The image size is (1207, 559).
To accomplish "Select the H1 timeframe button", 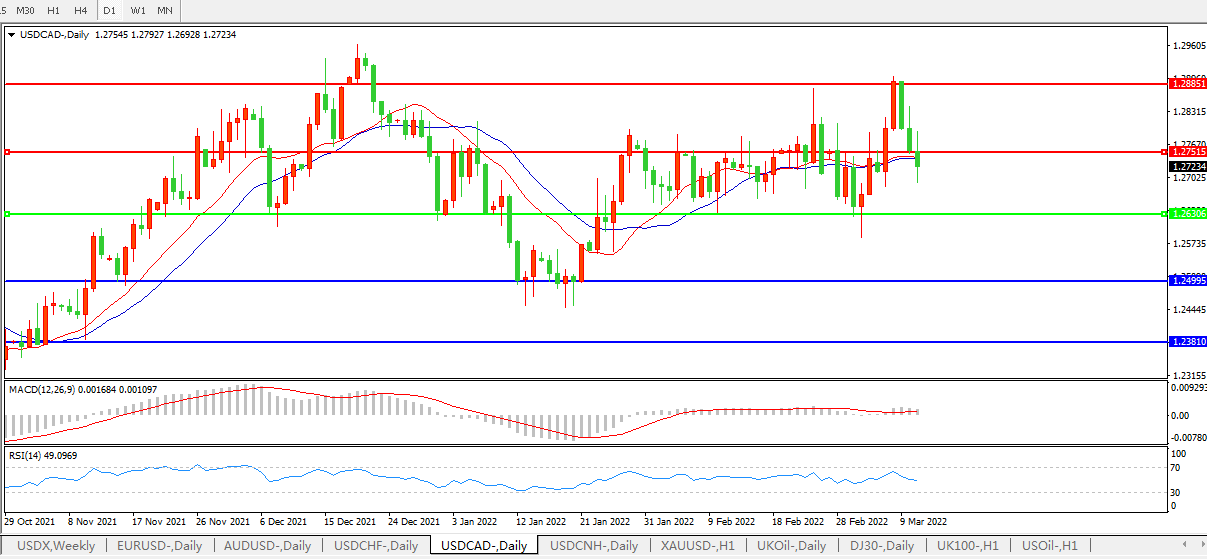I will pyautogui.click(x=54, y=9).
